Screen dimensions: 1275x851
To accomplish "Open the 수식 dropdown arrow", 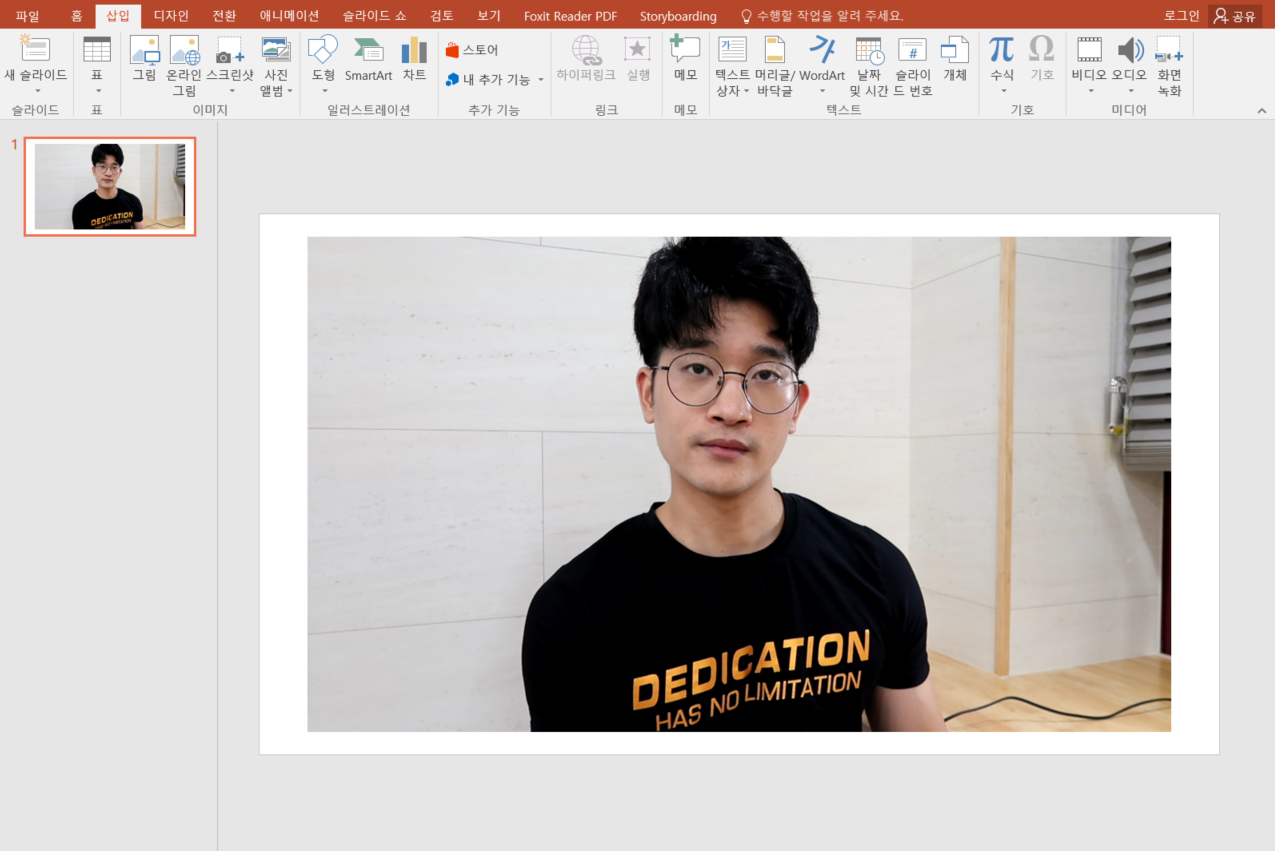I will 1002,92.
